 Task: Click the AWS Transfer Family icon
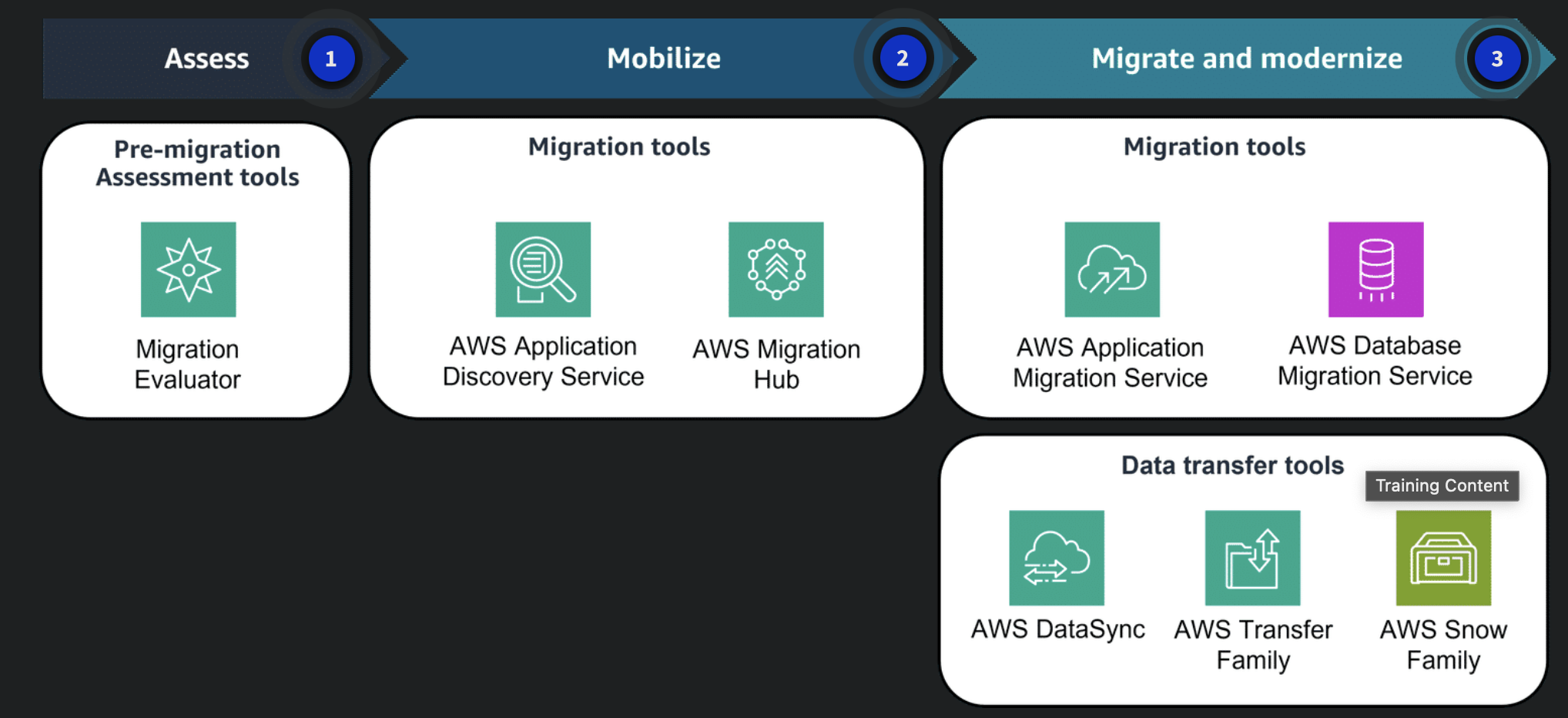(x=1253, y=558)
